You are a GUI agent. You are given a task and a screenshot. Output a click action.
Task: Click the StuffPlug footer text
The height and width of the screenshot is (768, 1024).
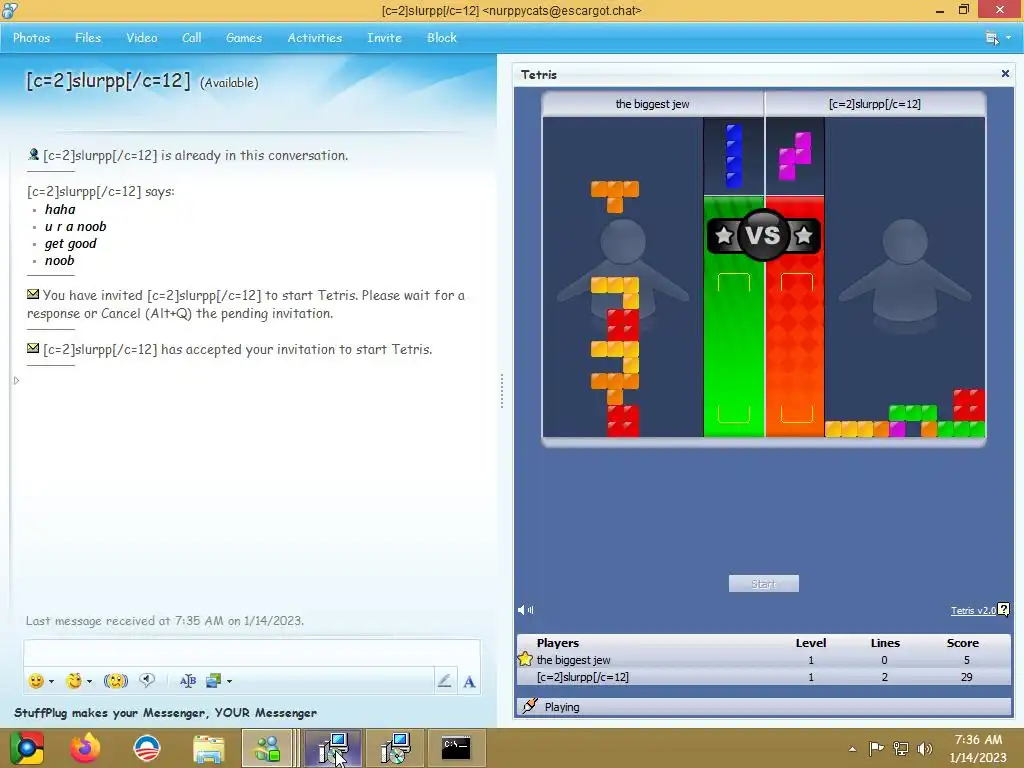[x=165, y=712]
